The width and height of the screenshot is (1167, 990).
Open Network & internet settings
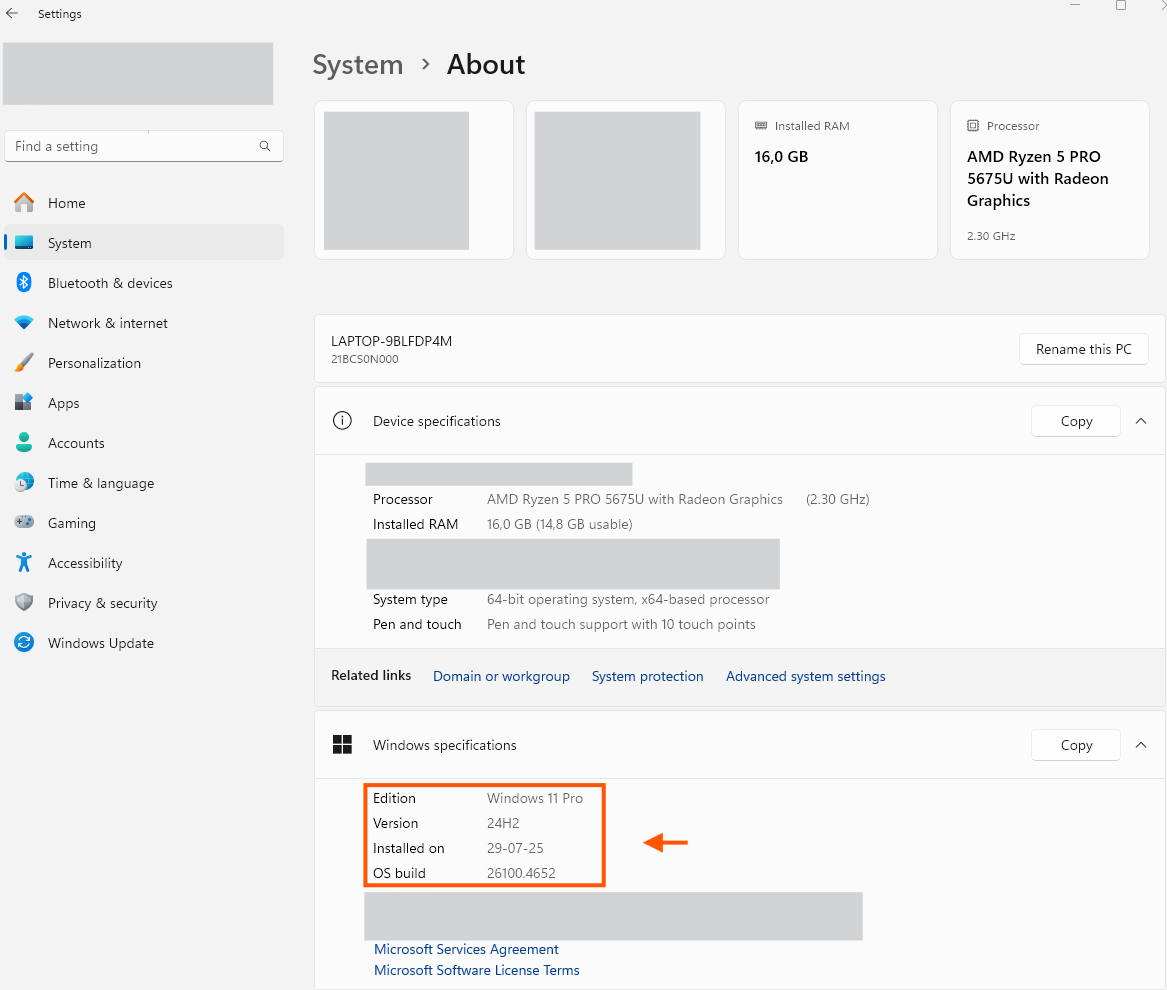(144, 323)
